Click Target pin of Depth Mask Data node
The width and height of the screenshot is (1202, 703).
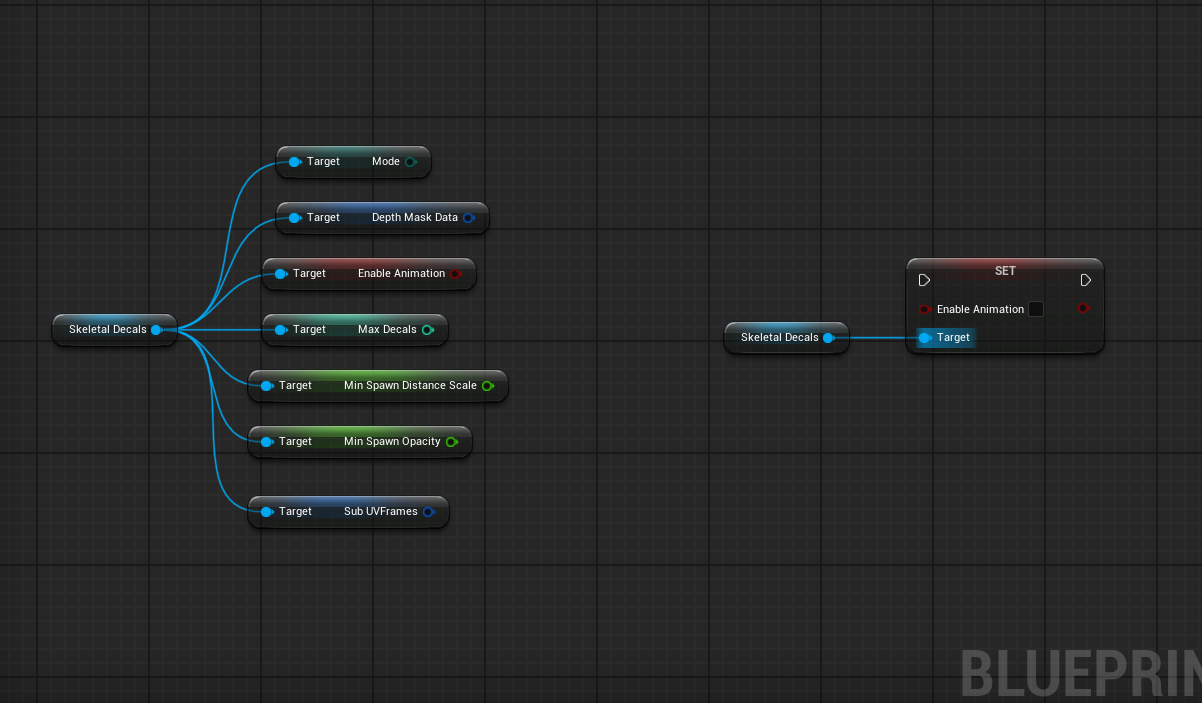pos(295,218)
